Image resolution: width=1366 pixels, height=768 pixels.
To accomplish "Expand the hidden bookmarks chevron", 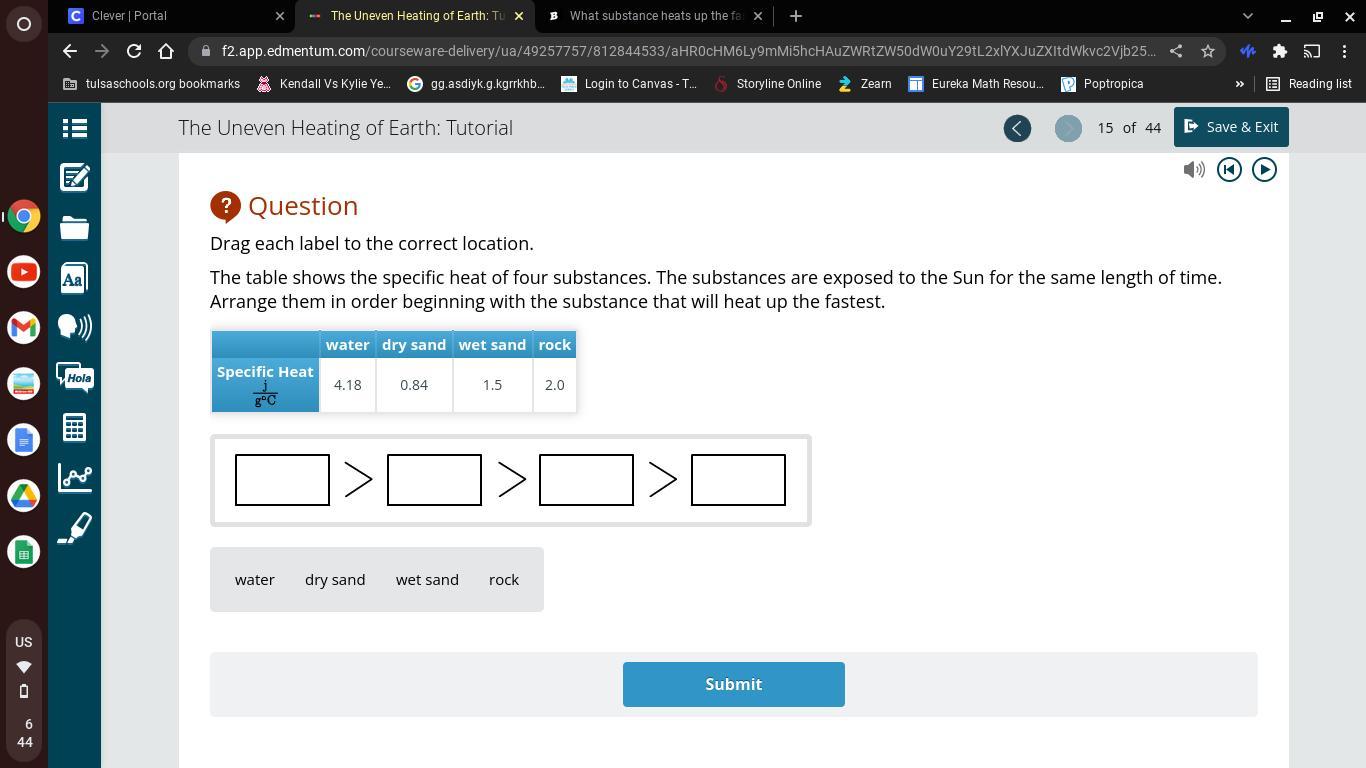I will click(1240, 84).
